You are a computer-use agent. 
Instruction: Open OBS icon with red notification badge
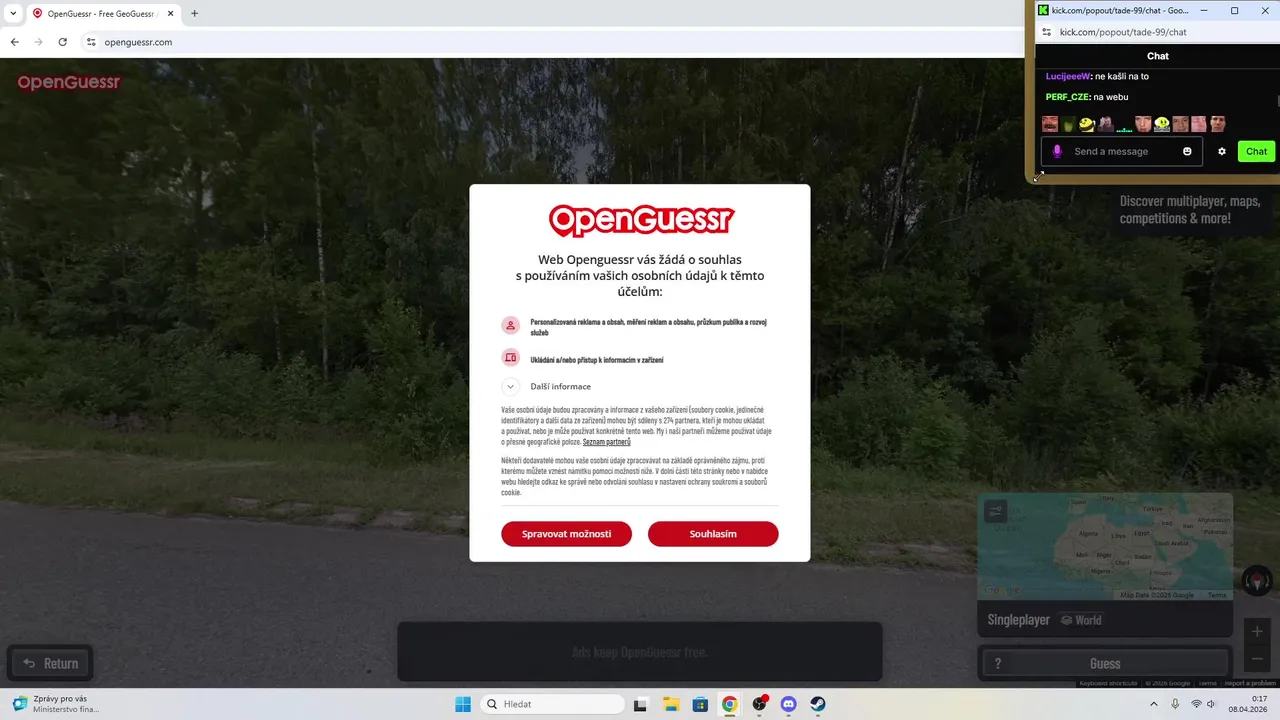pos(759,704)
